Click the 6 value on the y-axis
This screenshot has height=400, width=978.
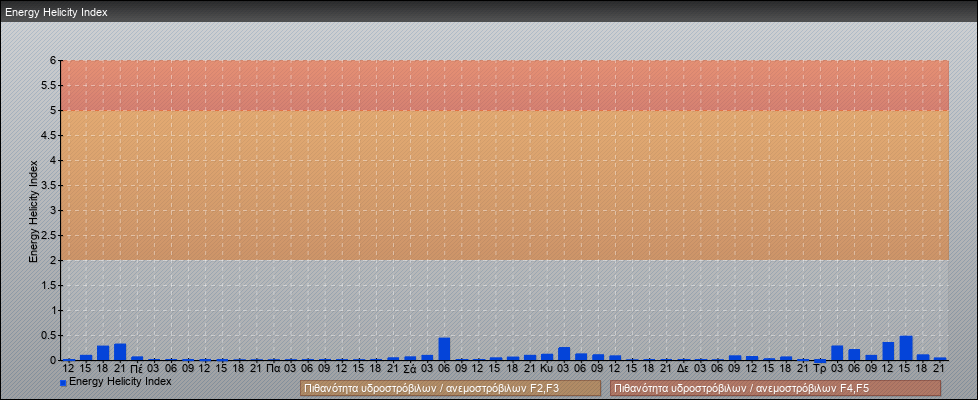(54, 61)
